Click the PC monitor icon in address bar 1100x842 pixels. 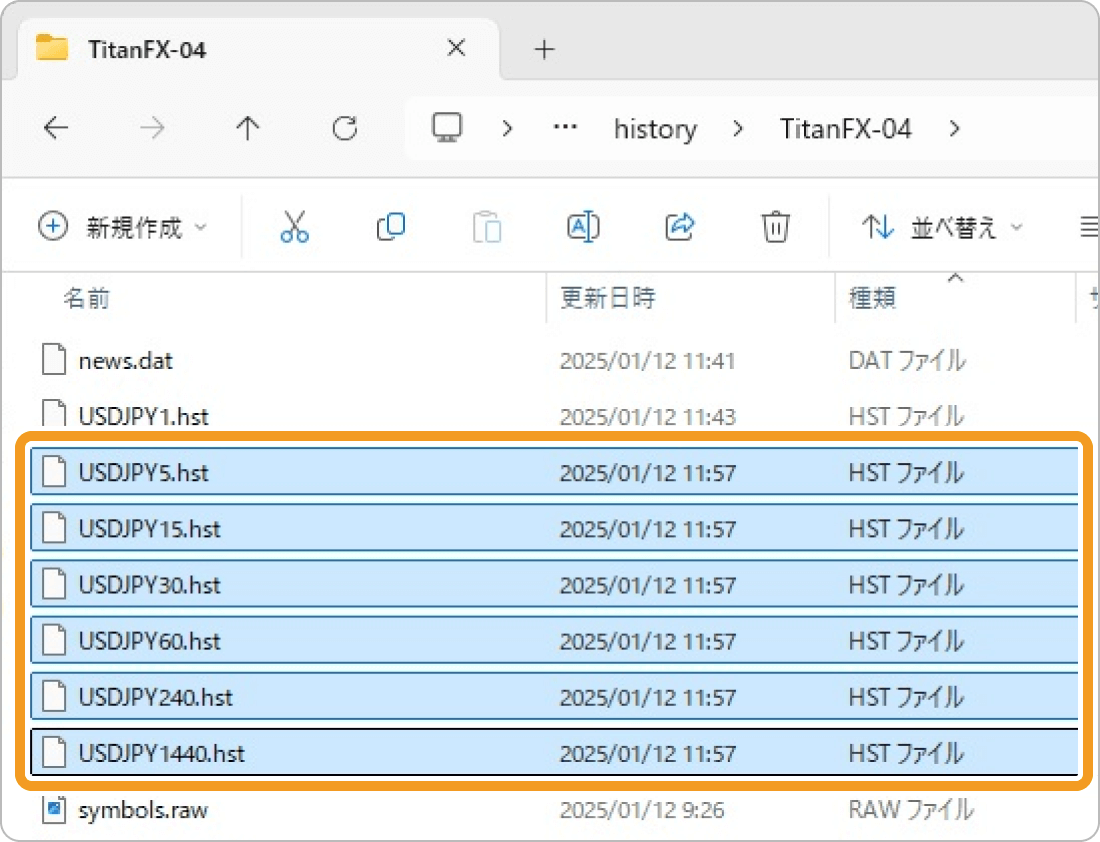coord(447,128)
